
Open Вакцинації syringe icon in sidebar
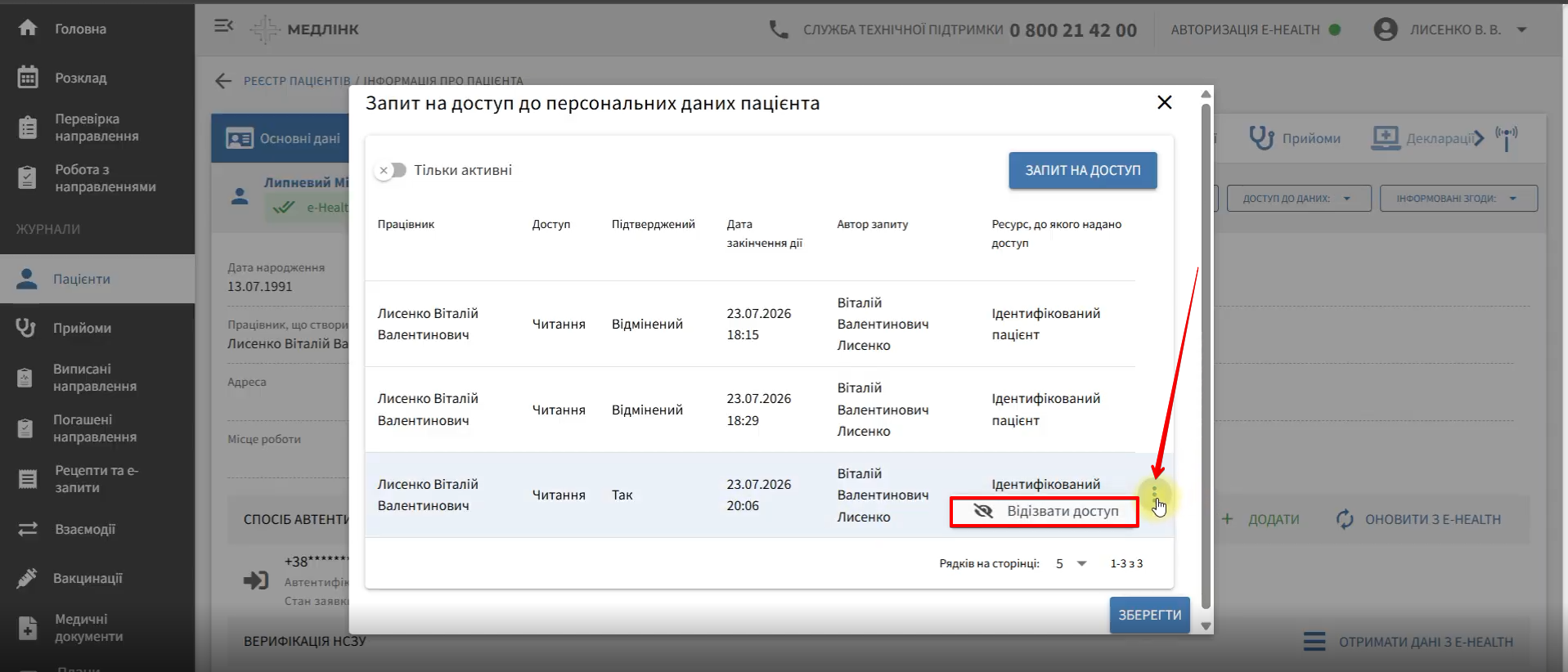click(x=27, y=578)
